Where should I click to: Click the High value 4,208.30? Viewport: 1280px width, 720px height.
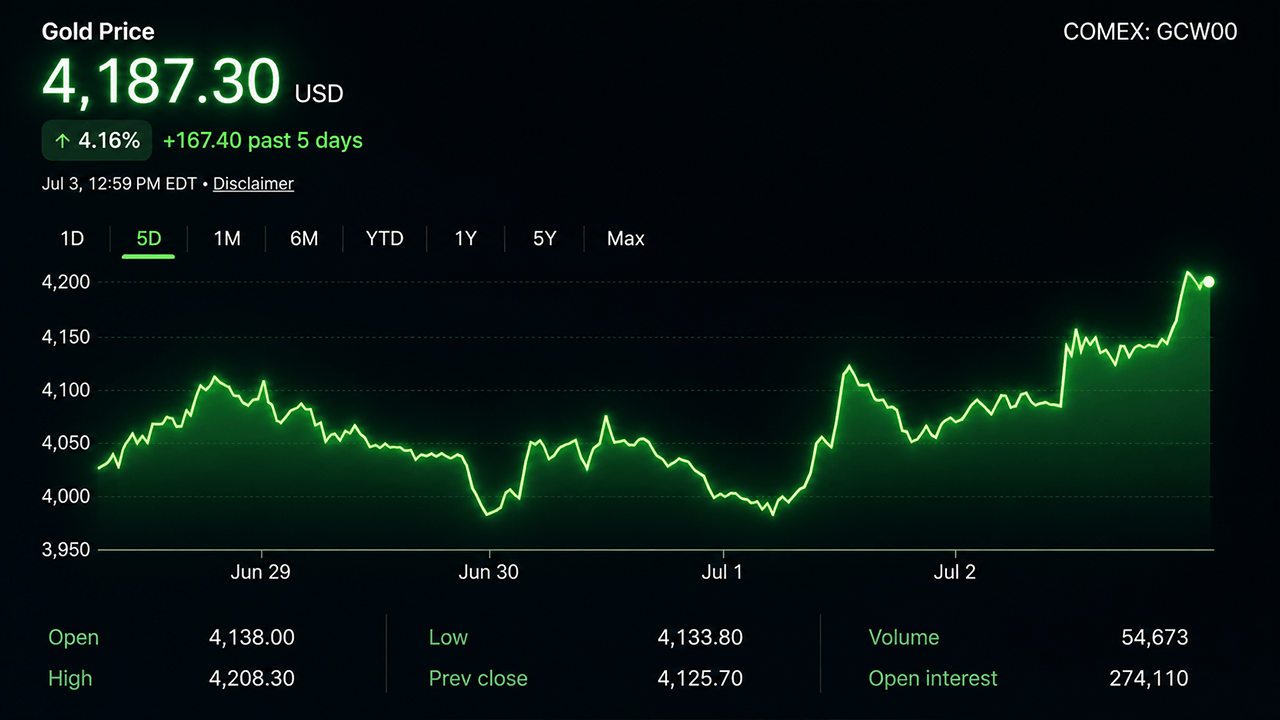tap(252, 679)
